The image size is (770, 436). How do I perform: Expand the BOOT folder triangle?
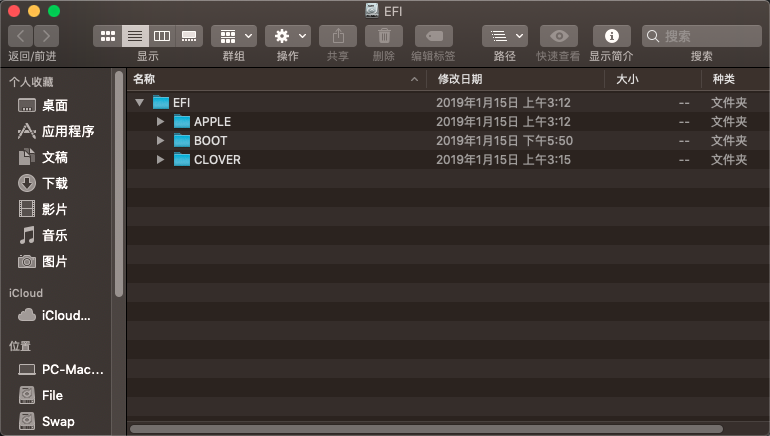pos(160,140)
